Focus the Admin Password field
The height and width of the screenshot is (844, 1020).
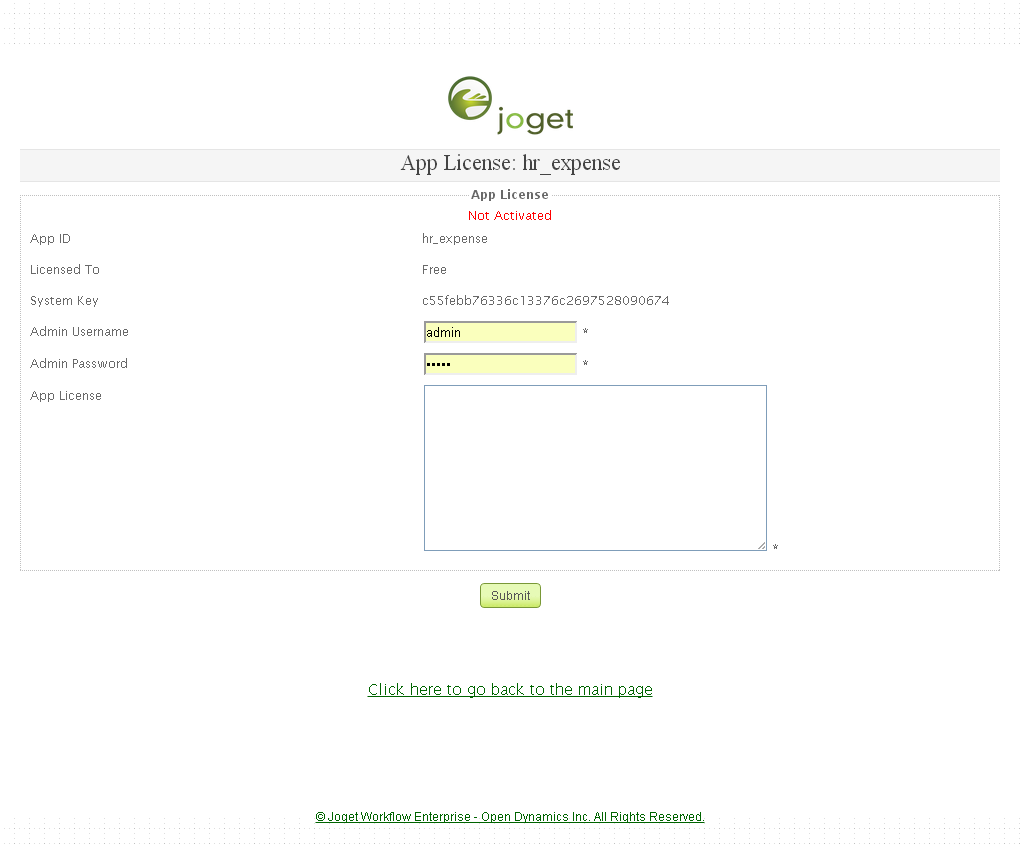(500, 364)
